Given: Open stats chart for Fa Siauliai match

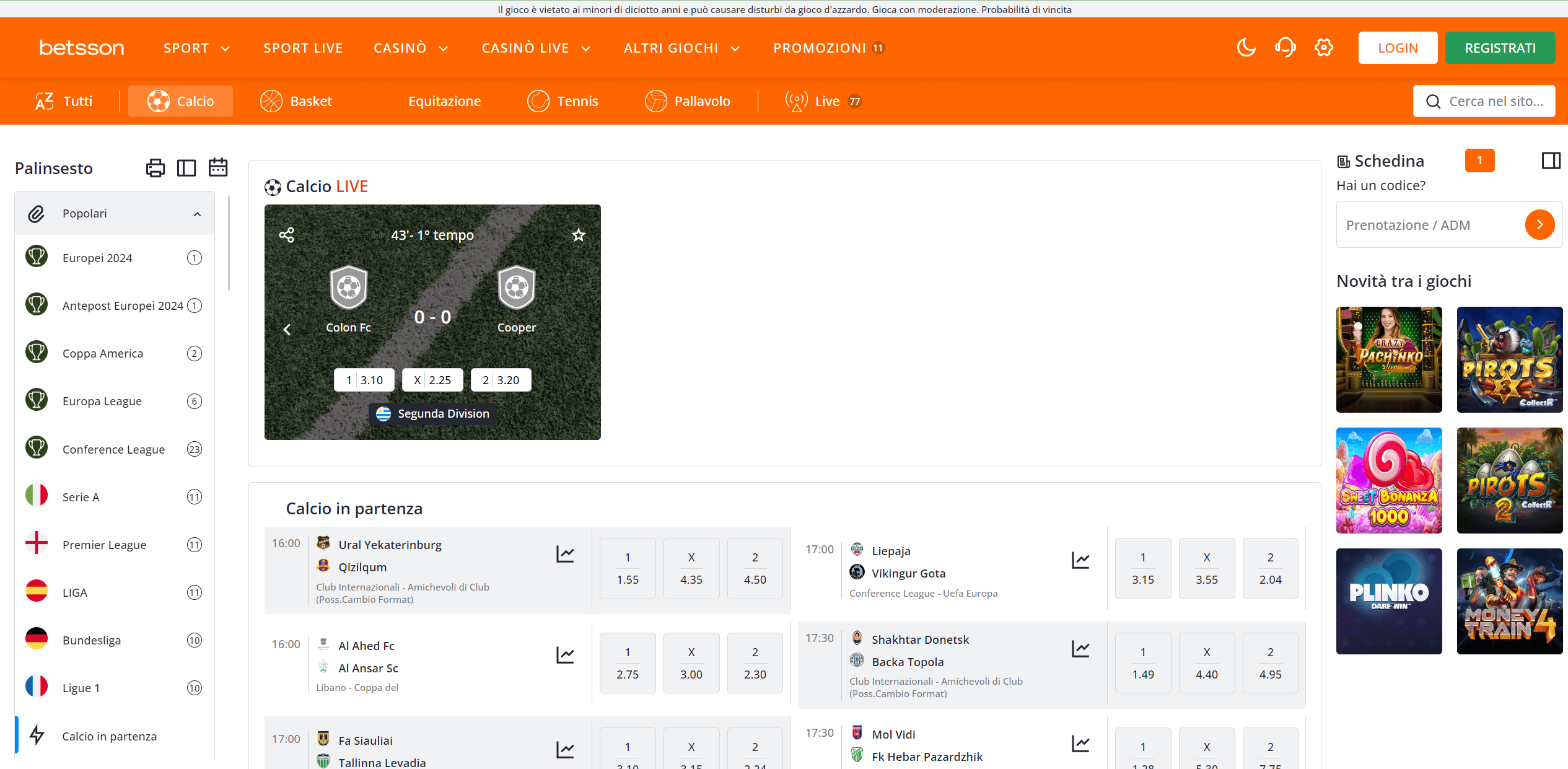Looking at the screenshot, I should pos(565,750).
